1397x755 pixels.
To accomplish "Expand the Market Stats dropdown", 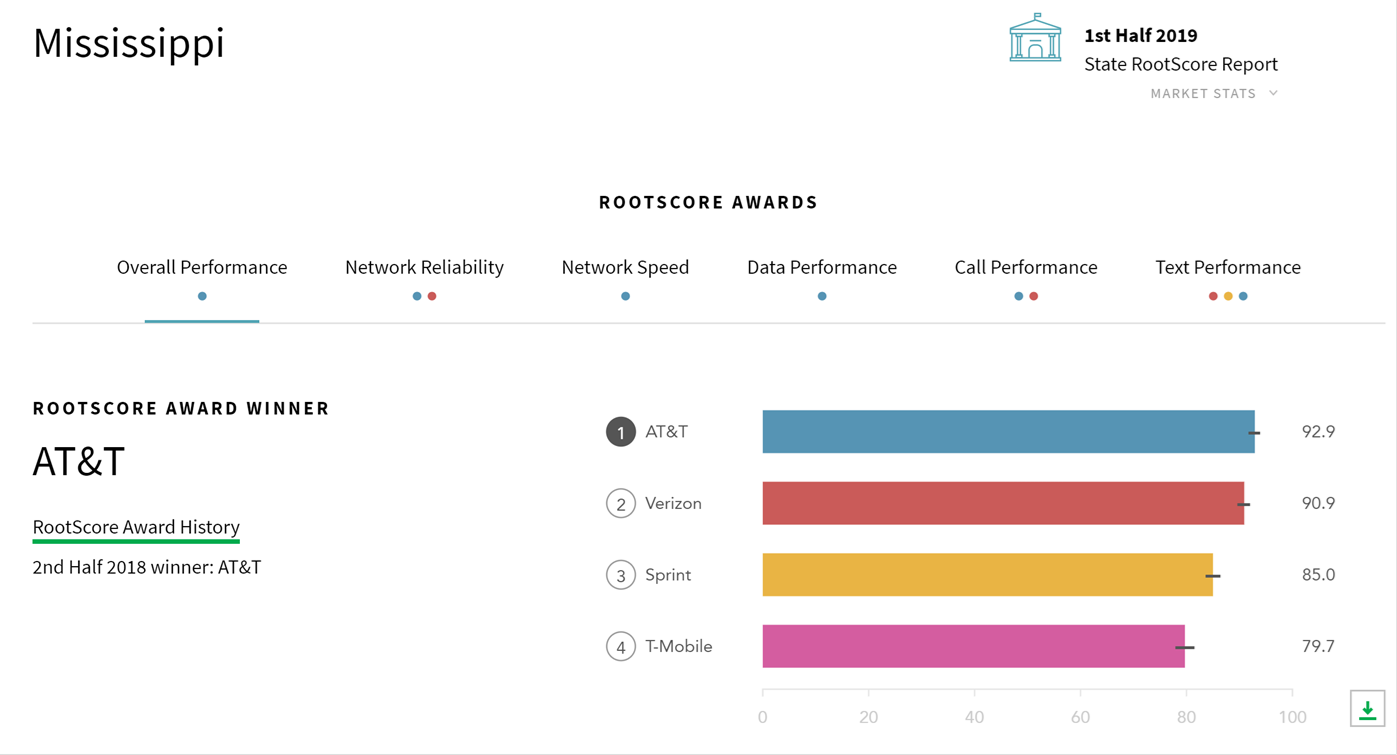I will click(1213, 94).
